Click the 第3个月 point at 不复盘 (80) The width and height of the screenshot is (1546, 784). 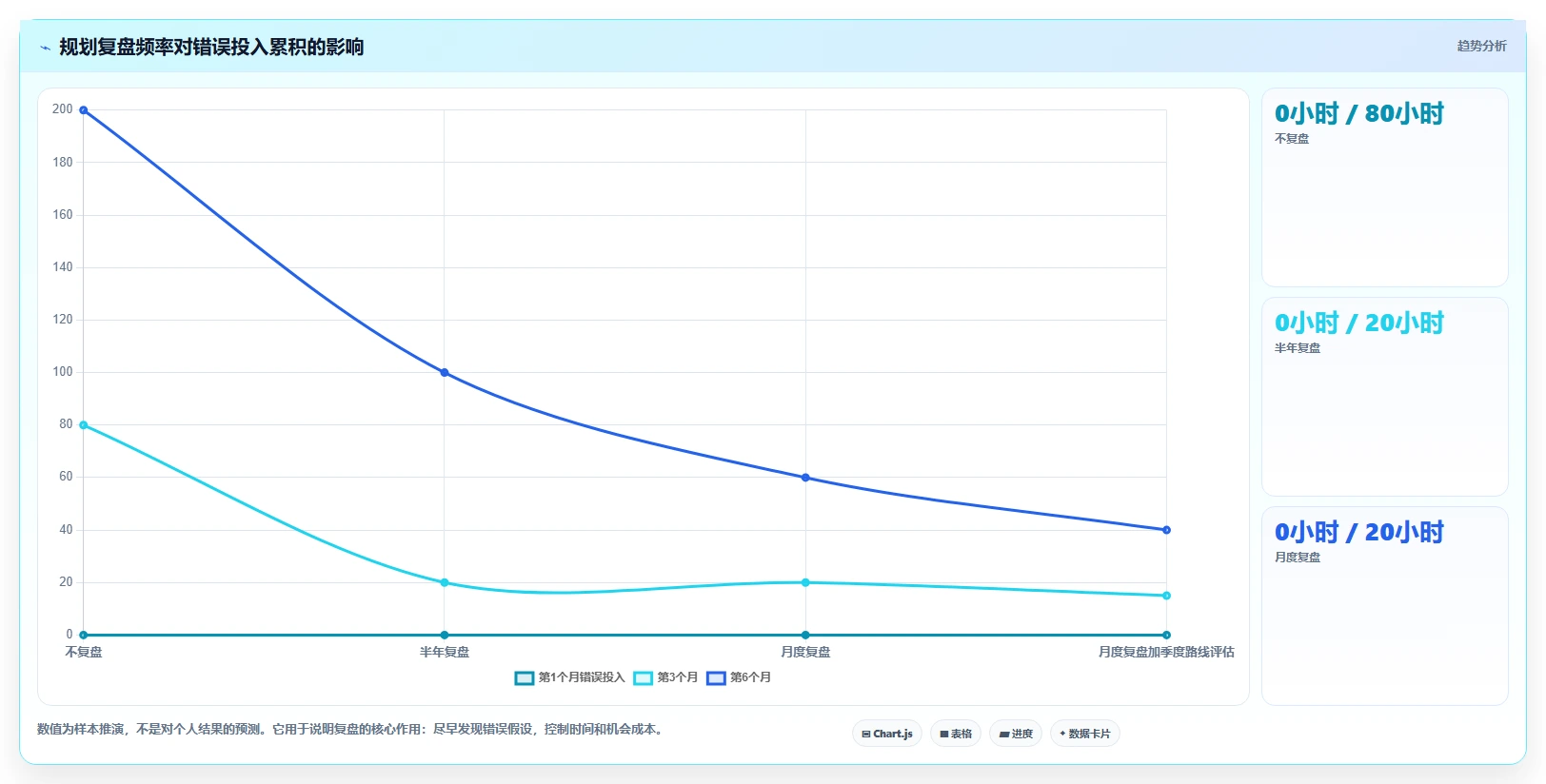tap(84, 425)
